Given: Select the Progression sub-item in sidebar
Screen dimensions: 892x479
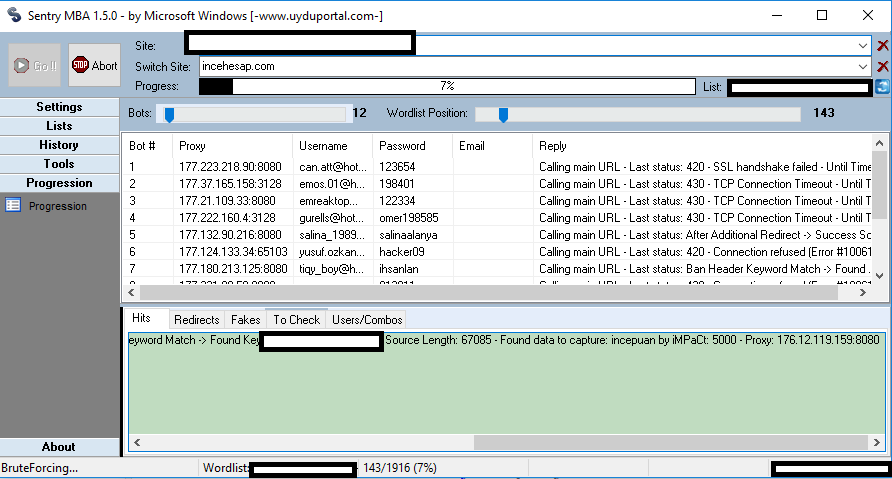Looking at the screenshot, I should point(57,206).
